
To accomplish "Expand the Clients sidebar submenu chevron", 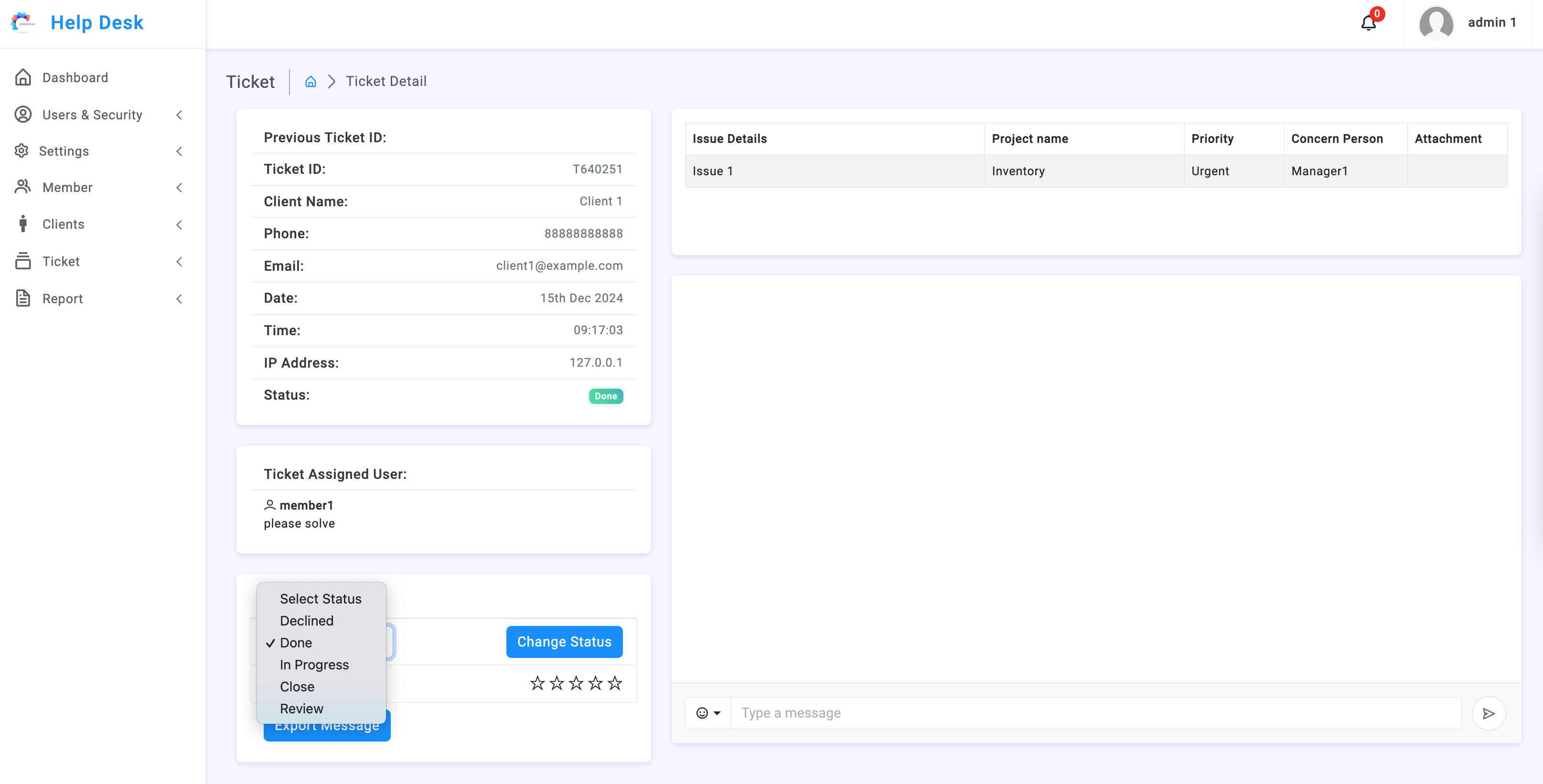I will click(x=179, y=224).
